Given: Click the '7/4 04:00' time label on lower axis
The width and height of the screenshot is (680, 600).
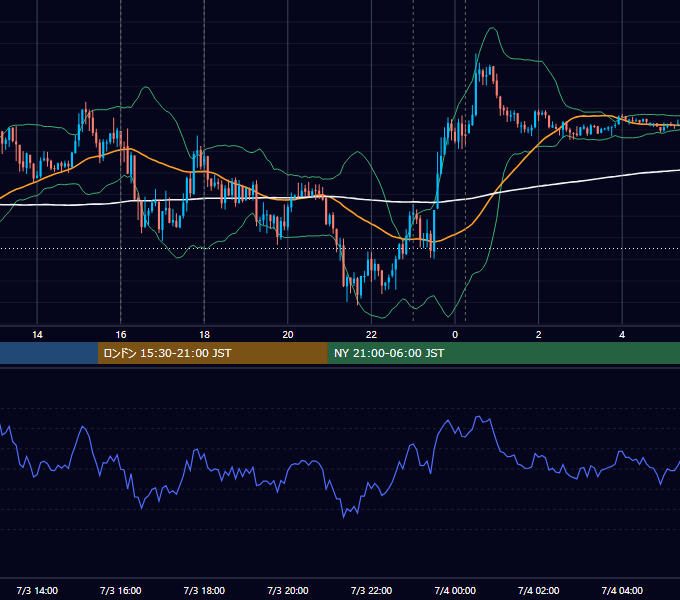Looking at the screenshot, I should tap(622, 590).
